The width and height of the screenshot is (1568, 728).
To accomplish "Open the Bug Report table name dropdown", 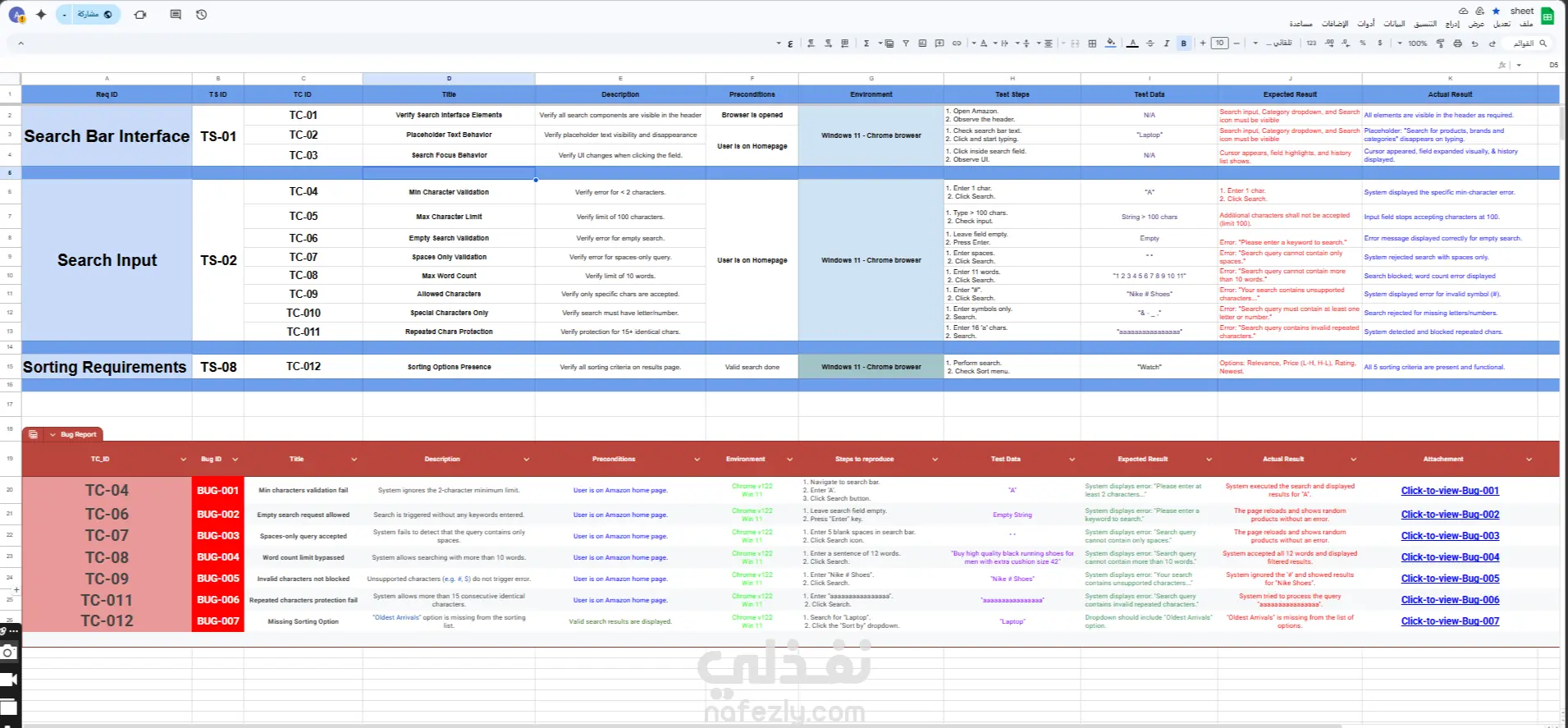I will point(53,435).
